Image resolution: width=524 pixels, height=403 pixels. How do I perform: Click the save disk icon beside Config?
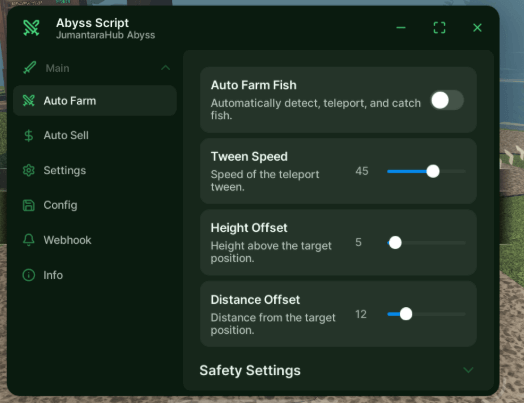[29, 205]
